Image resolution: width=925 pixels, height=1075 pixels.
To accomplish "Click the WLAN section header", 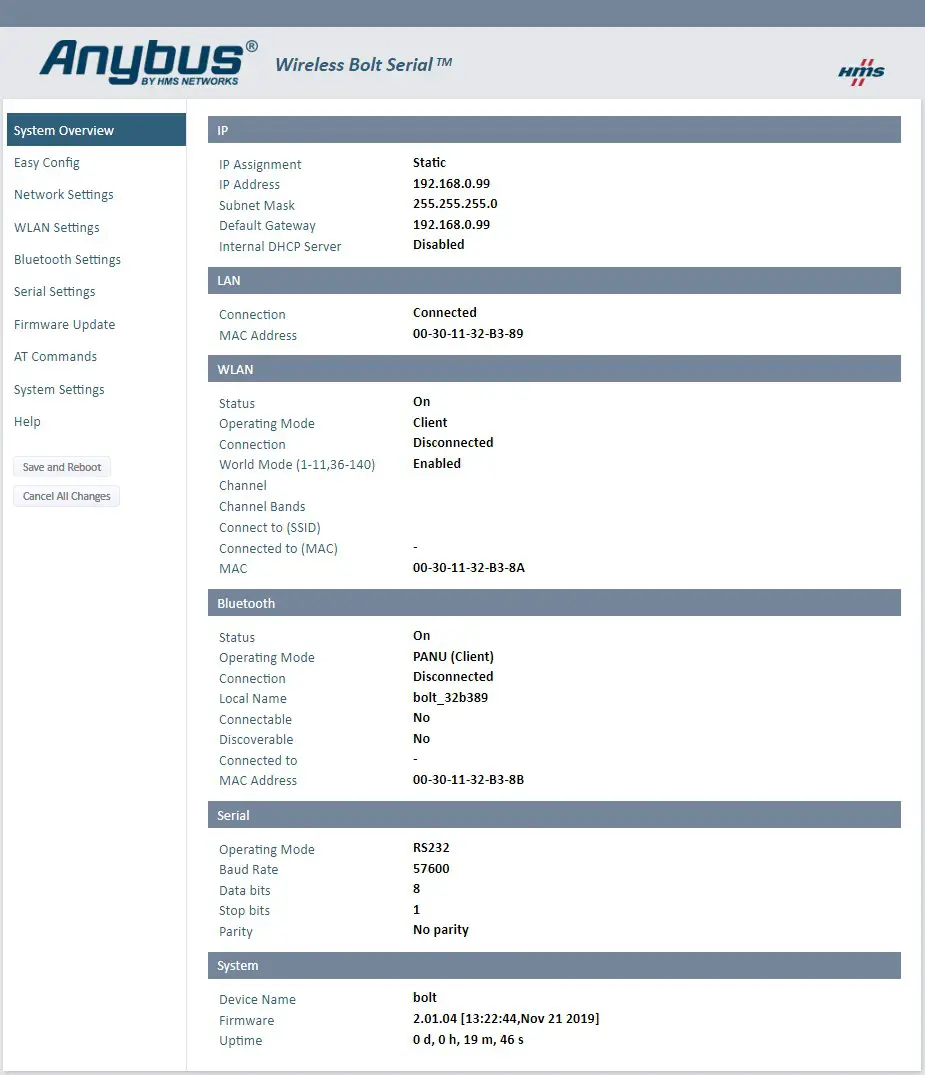I will point(554,369).
